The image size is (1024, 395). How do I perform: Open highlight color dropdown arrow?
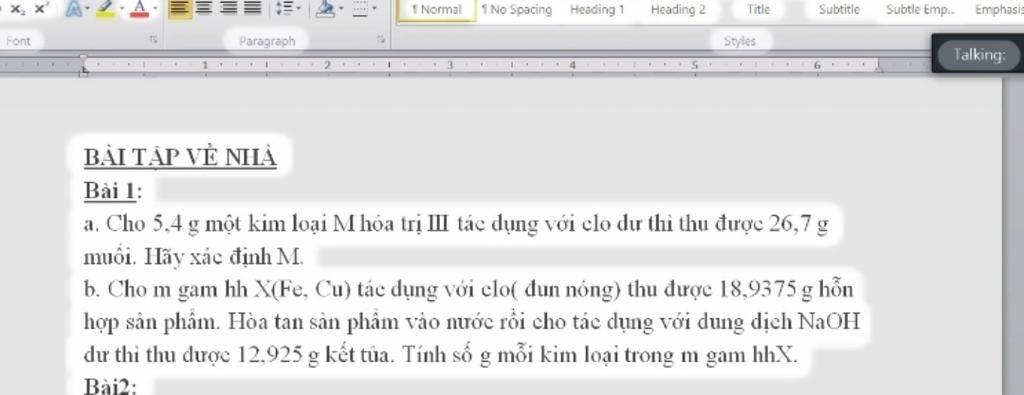(122, 8)
